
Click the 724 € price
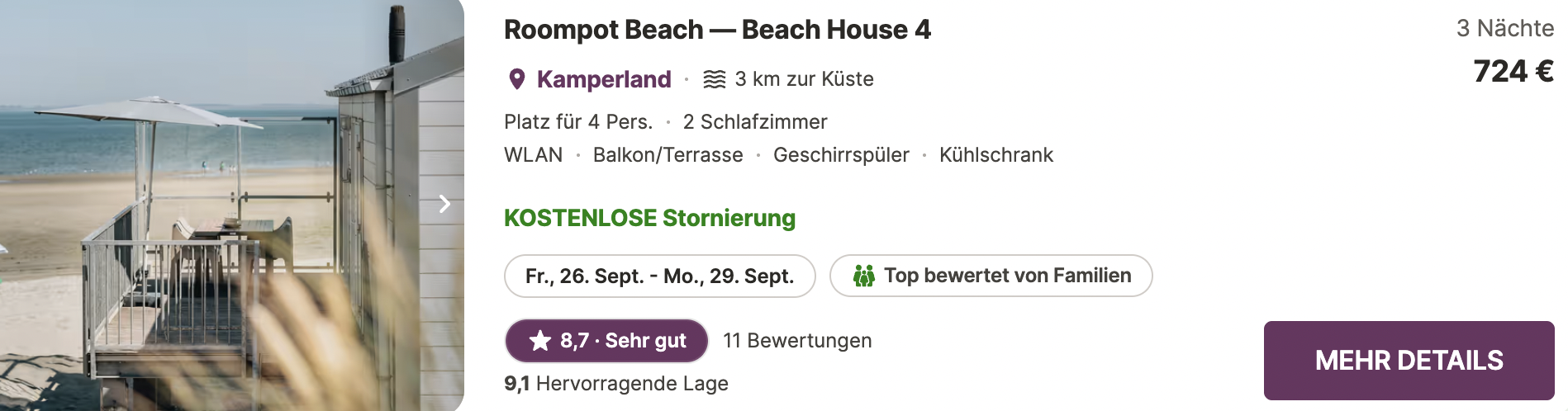coord(1513,72)
